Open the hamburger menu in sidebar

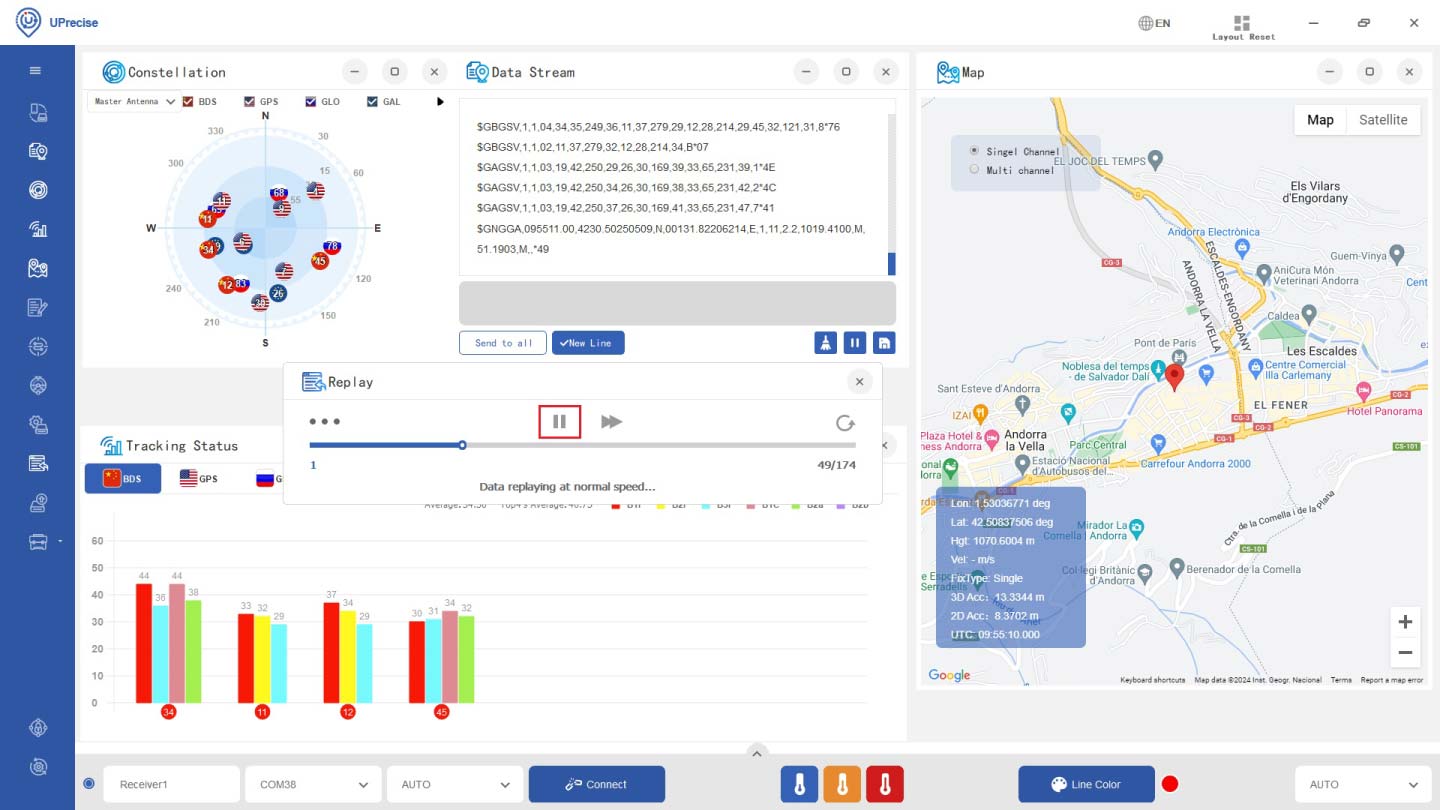pos(36,71)
